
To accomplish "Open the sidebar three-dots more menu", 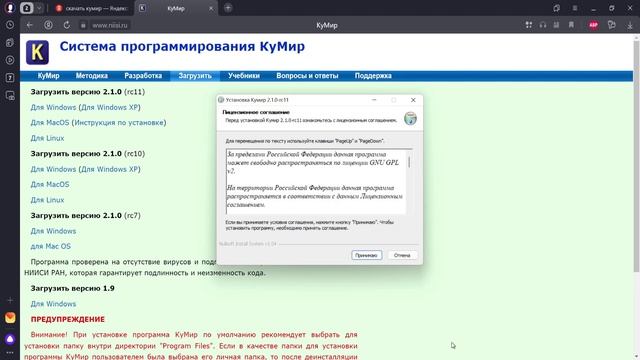I will point(10,353).
